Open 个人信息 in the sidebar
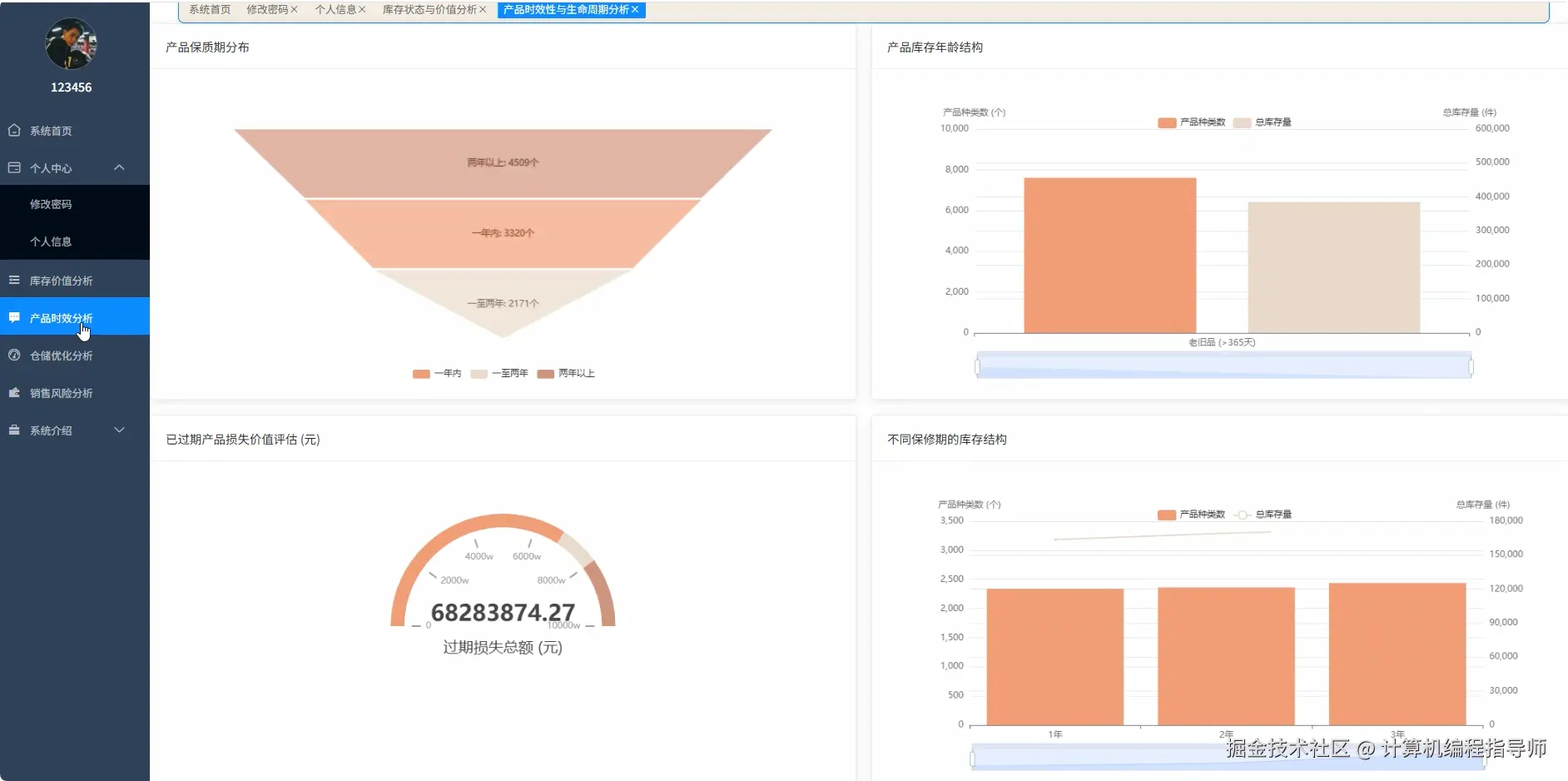The height and width of the screenshot is (781, 1568). pyautogui.click(x=75, y=241)
